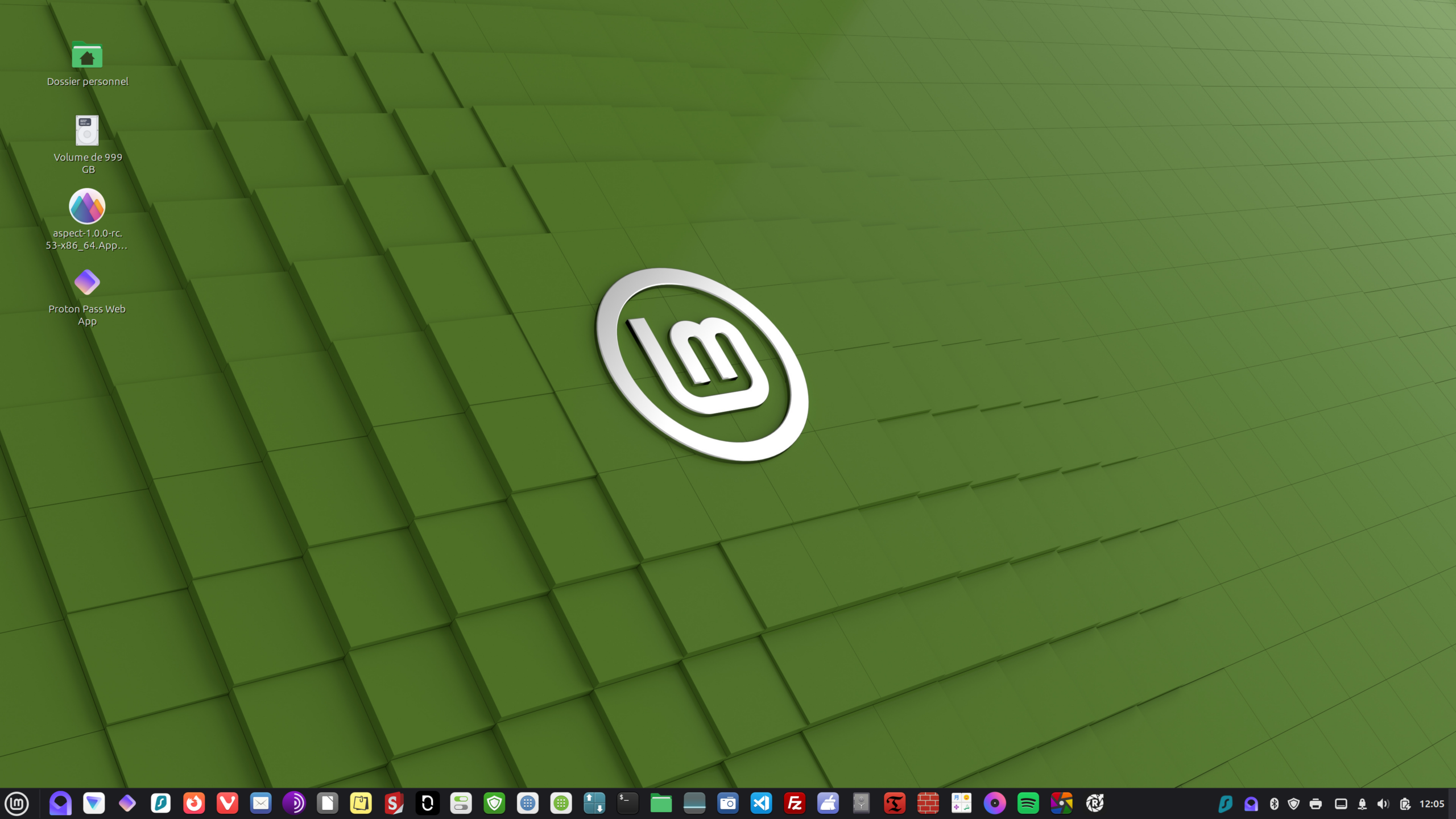The width and height of the screenshot is (1456, 819).
Task: Launch the red S office application
Action: (394, 804)
